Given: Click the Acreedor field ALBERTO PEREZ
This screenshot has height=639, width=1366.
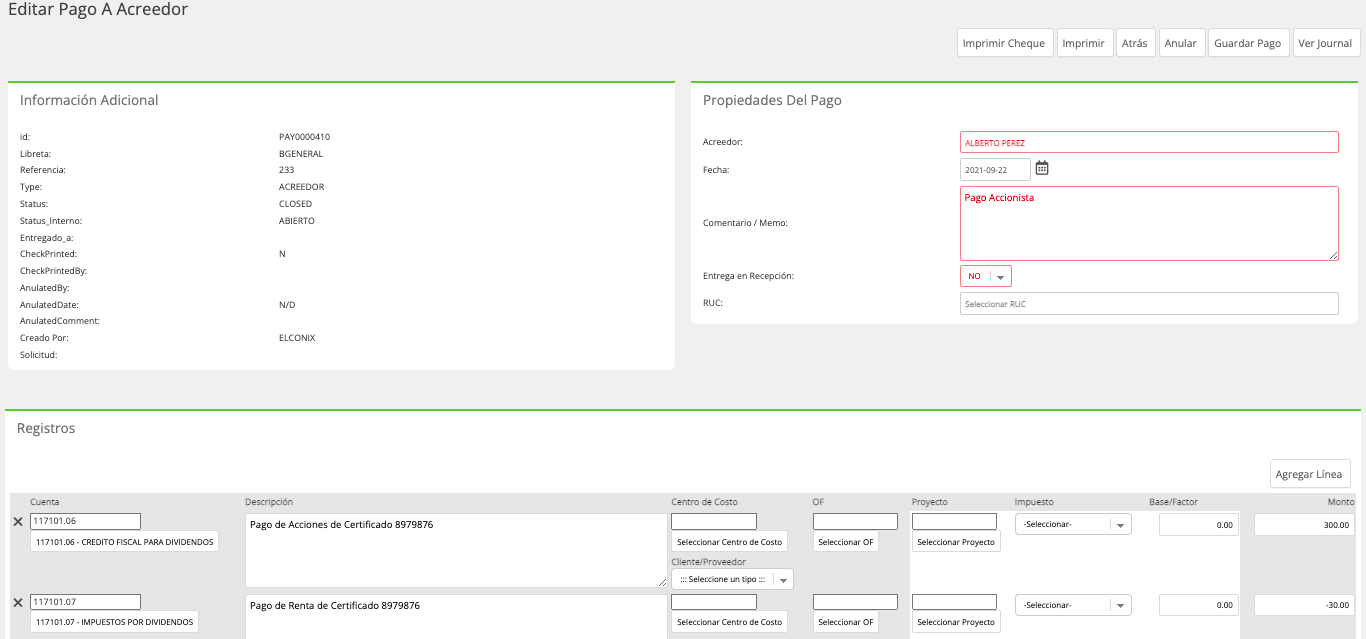Looking at the screenshot, I should pyautogui.click(x=1149, y=142).
